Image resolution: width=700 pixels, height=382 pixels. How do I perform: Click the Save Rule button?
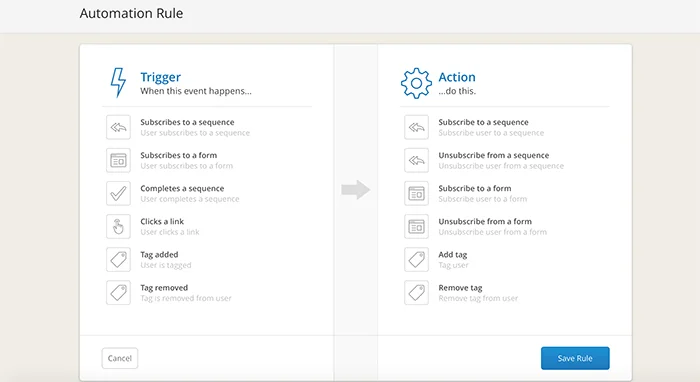click(575, 358)
